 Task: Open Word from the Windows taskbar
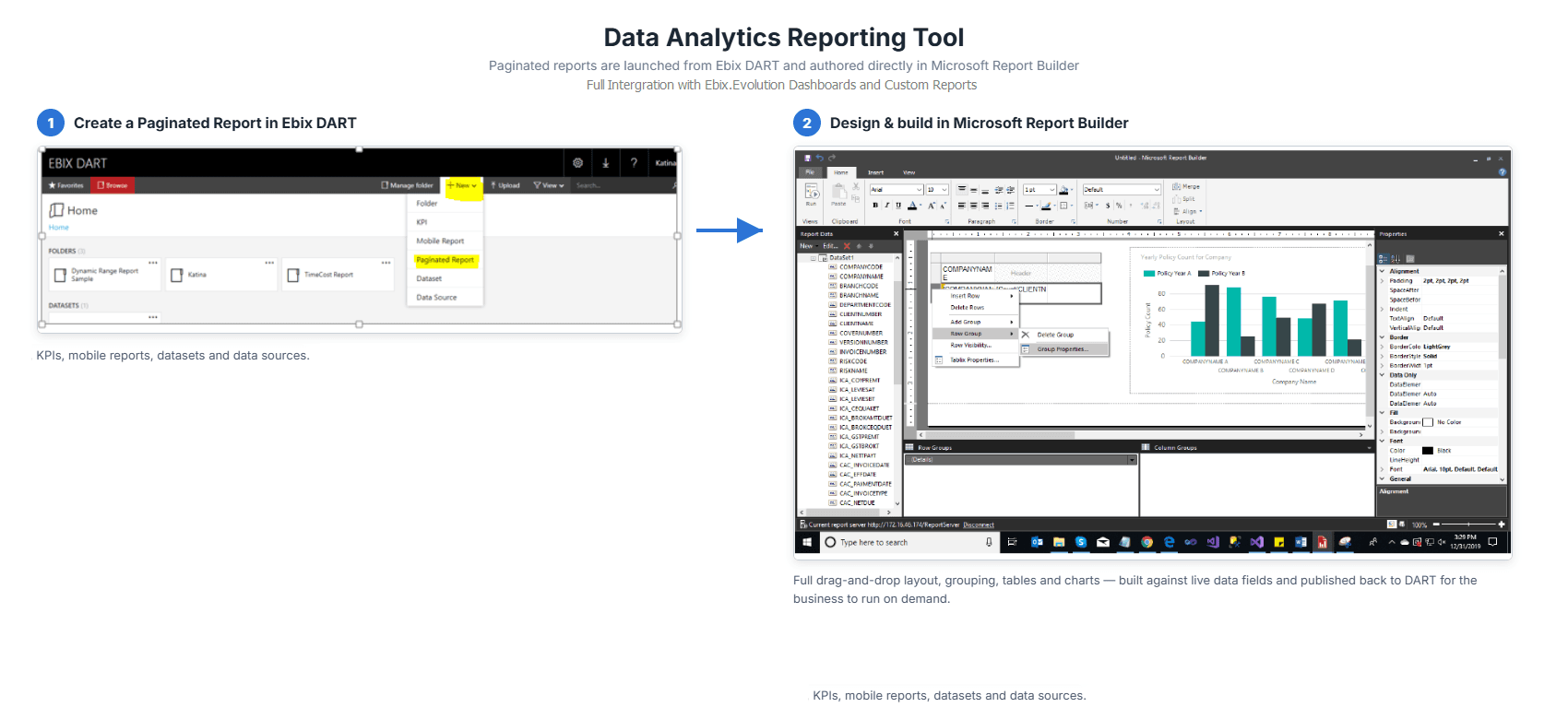(x=1301, y=542)
